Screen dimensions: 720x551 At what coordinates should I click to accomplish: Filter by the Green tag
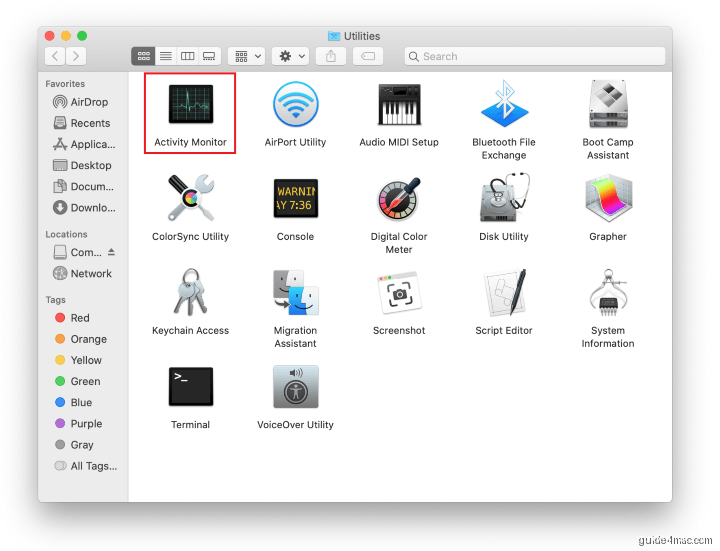[x=78, y=381]
